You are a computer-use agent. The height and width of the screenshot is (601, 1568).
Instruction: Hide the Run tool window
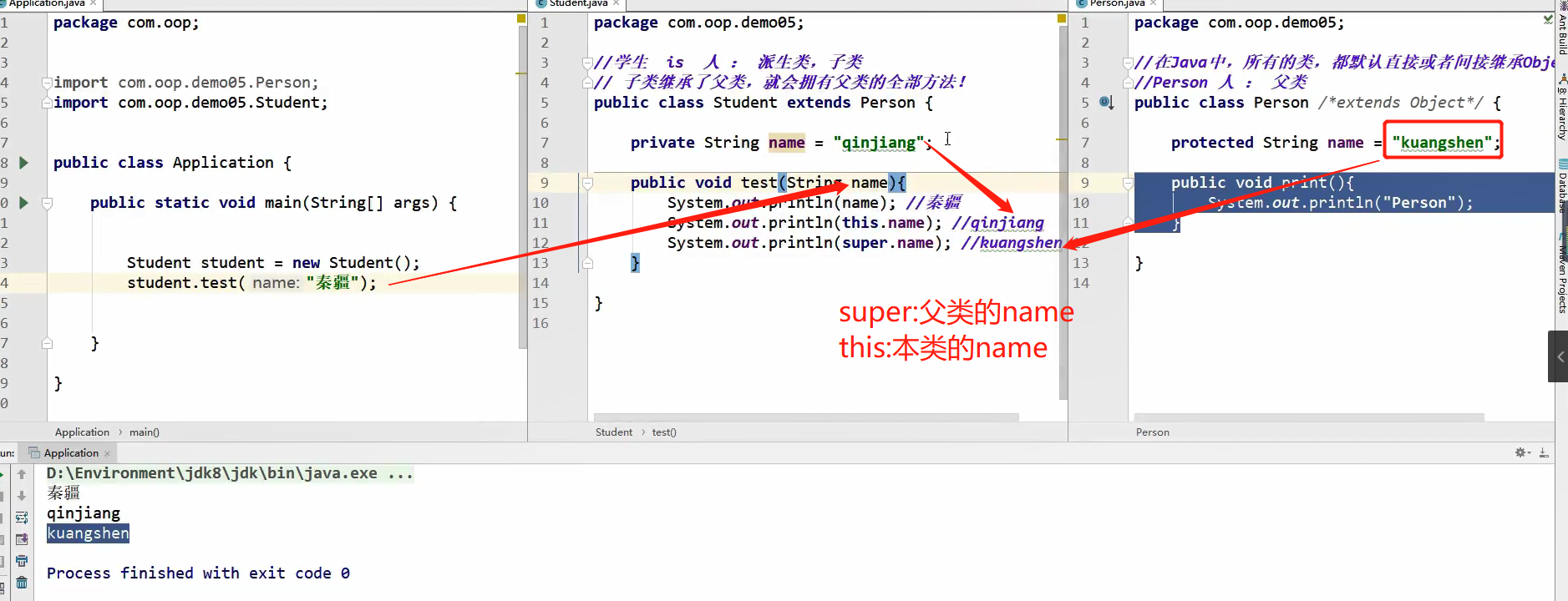coord(1544,452)
